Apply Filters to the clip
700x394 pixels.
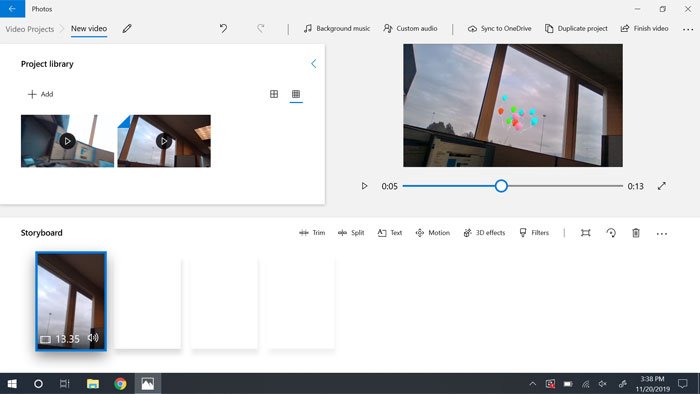coord(534,233)
